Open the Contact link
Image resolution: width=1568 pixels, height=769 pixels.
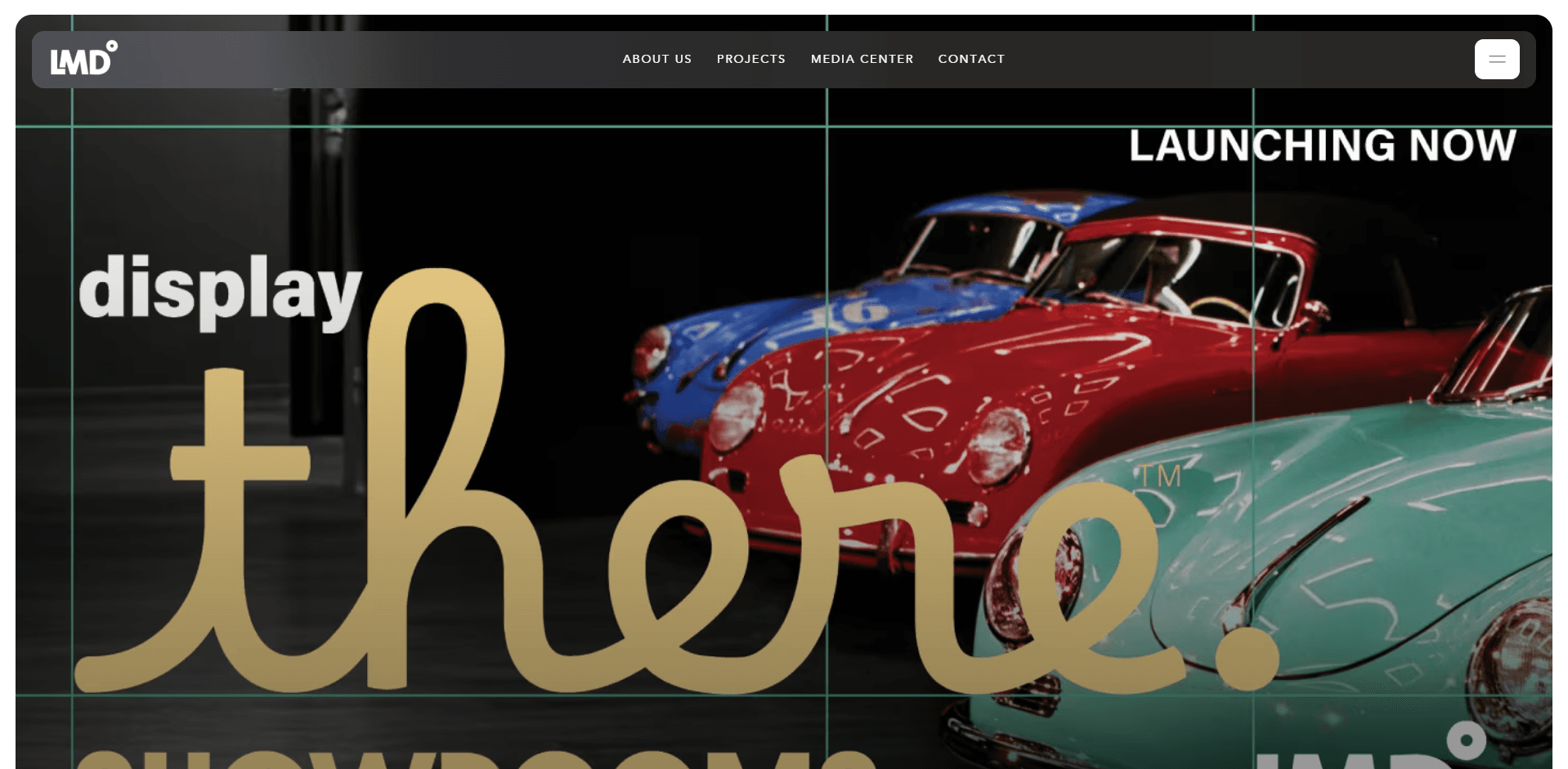(971, 59)
